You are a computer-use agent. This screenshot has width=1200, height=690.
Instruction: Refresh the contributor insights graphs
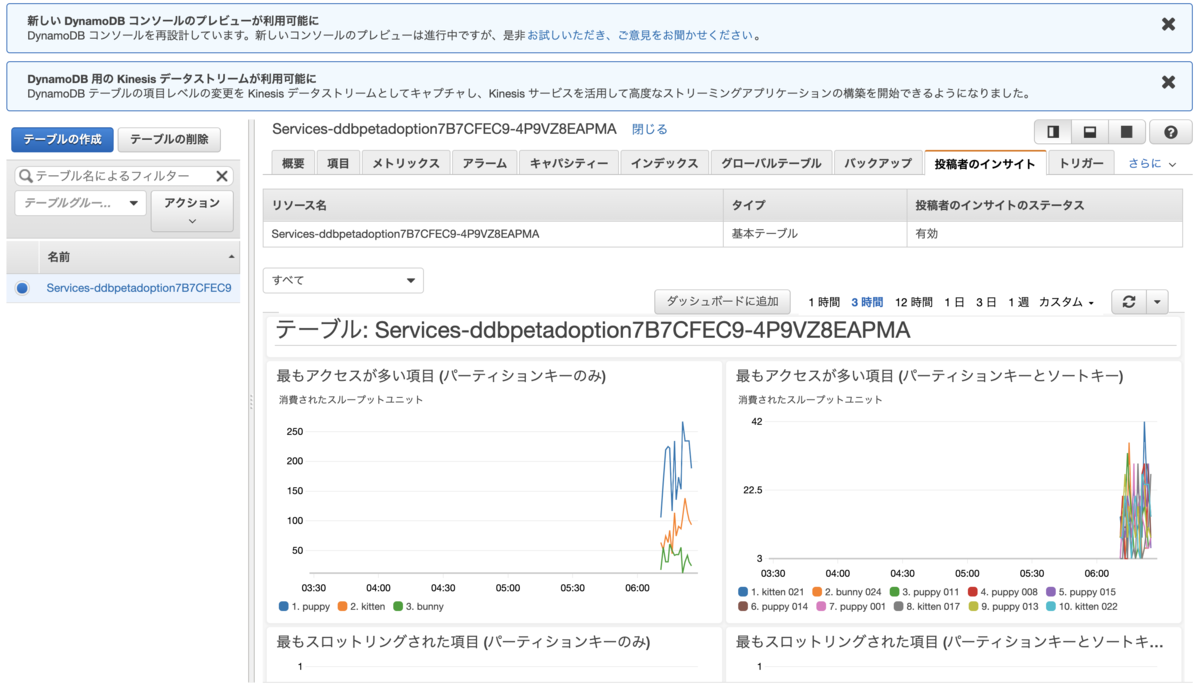pos(1129,302)
